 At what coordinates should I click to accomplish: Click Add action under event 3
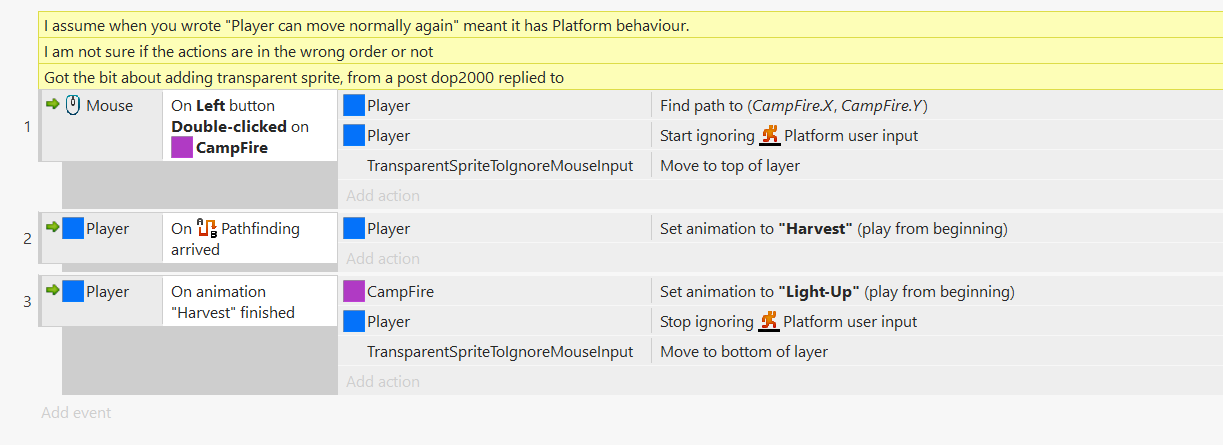click(x=383, y=382)
